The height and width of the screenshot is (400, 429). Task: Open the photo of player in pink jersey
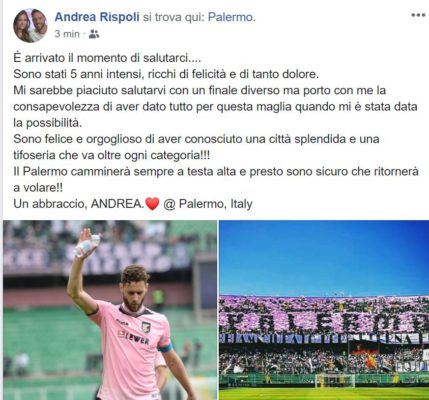(x=110, y=310)
